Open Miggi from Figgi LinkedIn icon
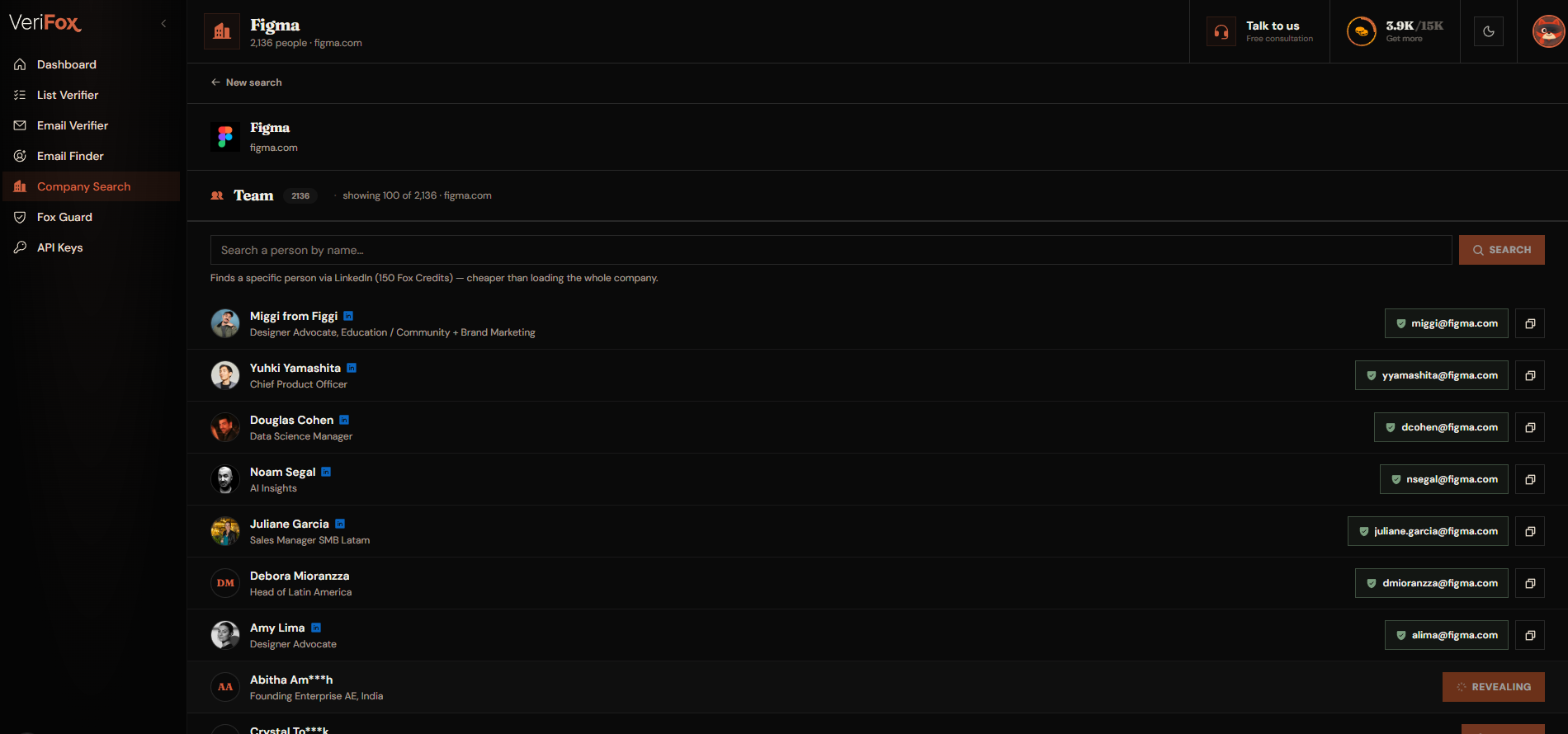 pyautogui.click(x=348, y=316)
